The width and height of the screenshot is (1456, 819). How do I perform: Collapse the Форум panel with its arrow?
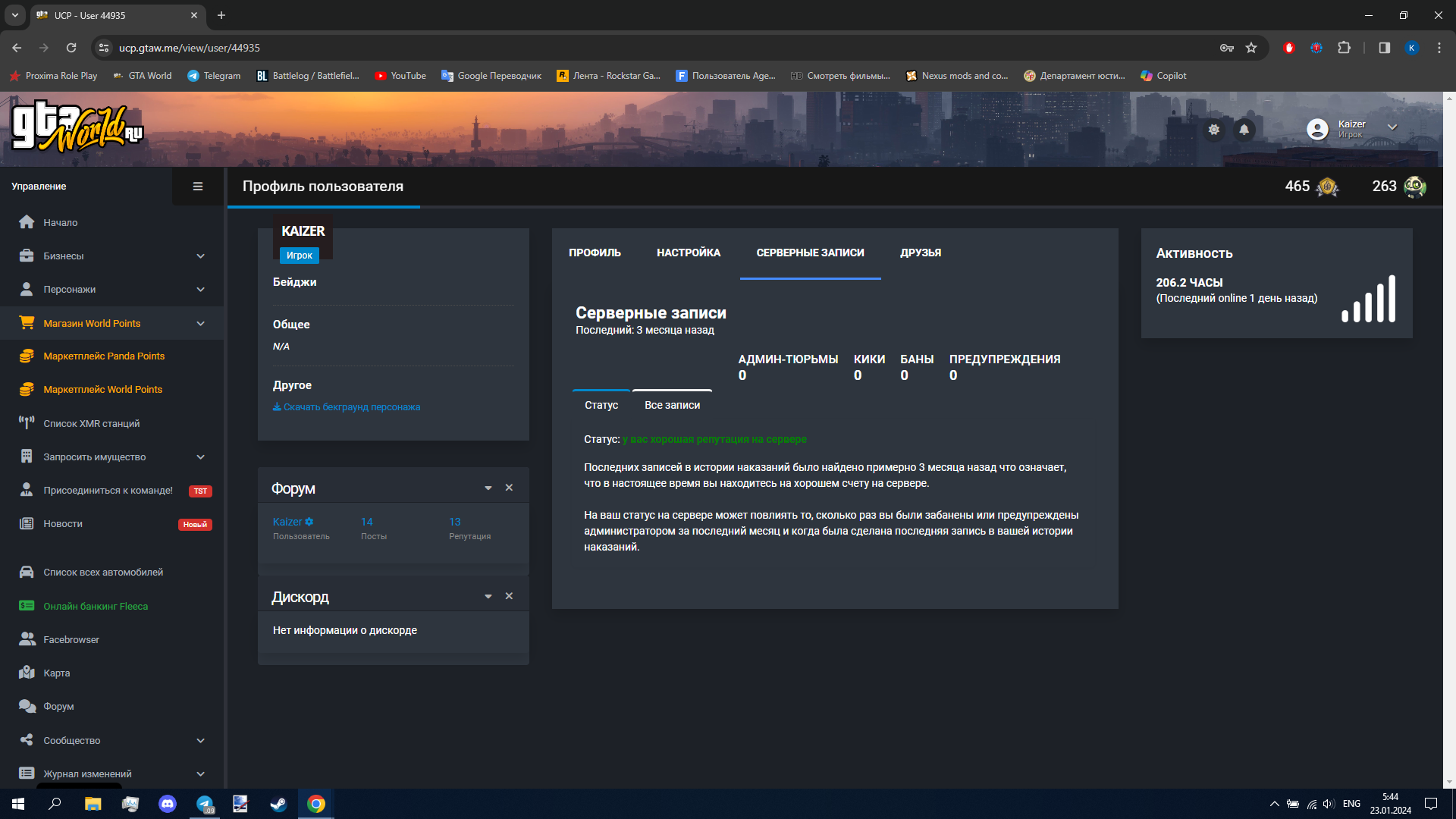coord(488,488)
